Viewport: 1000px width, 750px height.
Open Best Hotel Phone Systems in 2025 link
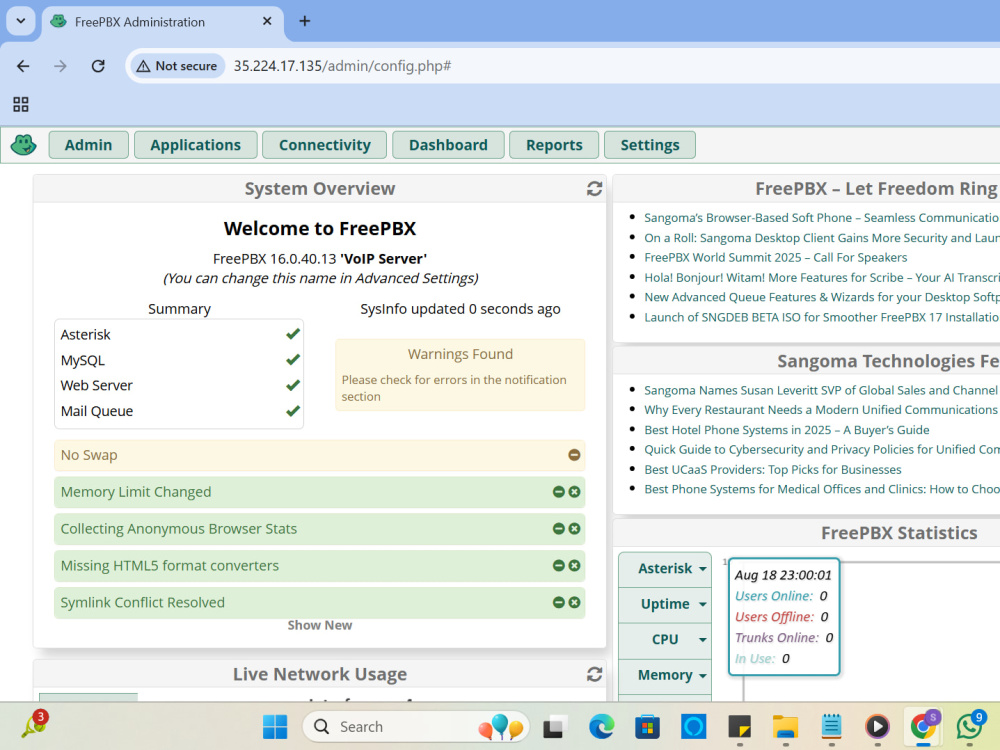(786, 430)
